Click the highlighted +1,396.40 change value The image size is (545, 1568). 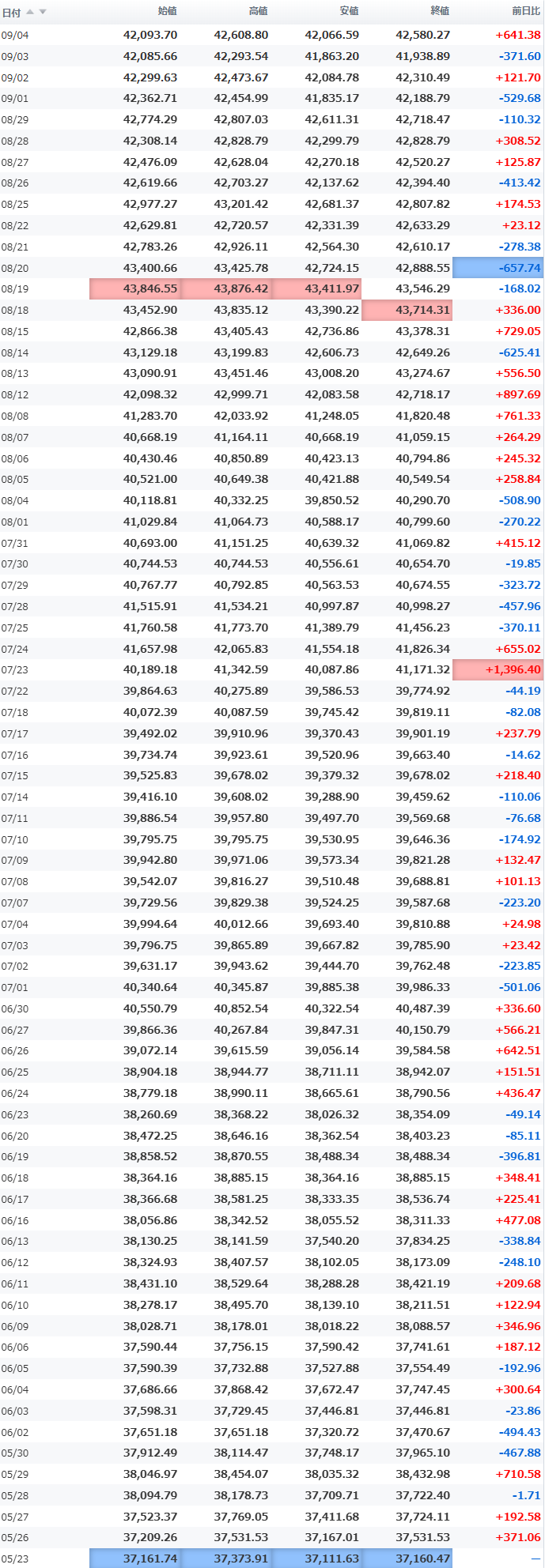[498, 670]
